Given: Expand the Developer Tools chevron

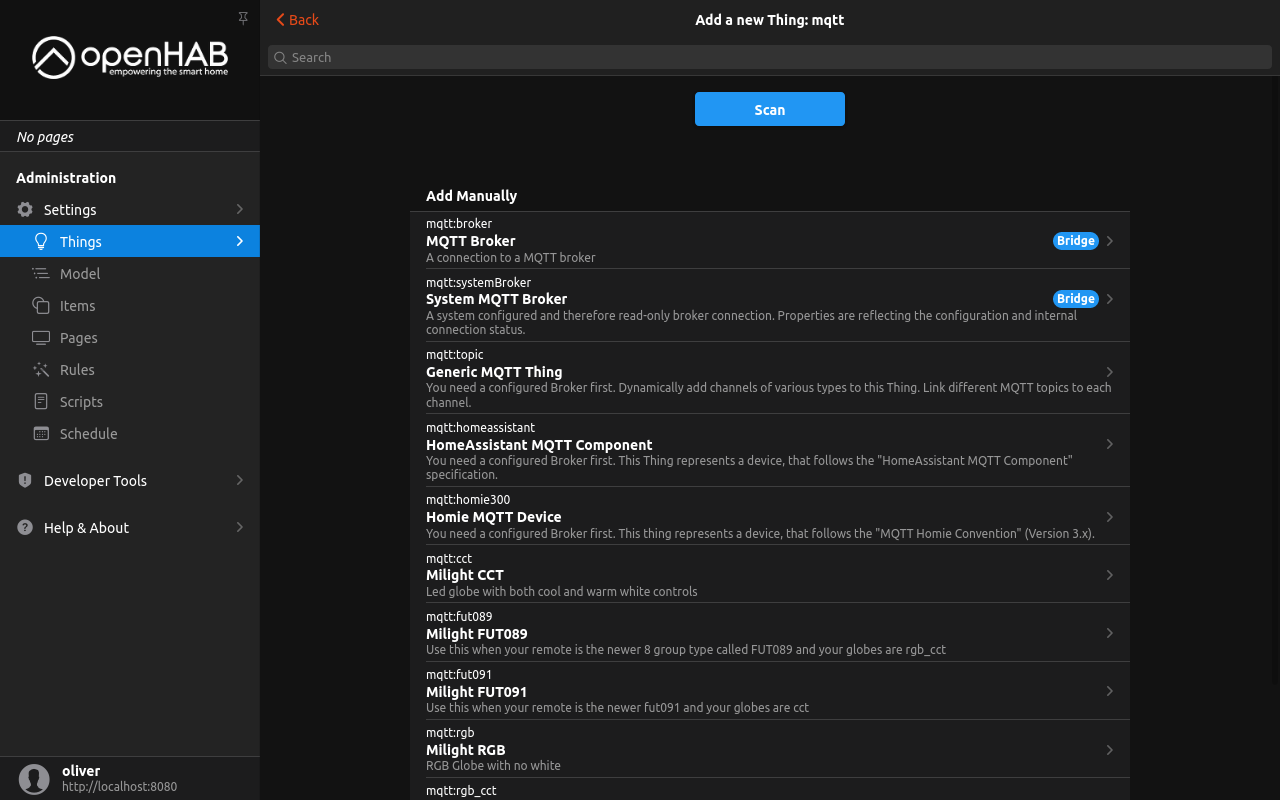Looking at the screenshot, I should (x=240, y=481).
